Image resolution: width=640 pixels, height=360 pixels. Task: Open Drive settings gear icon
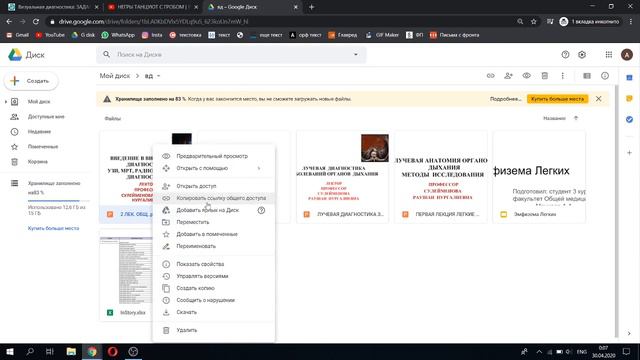coord(582,55)
